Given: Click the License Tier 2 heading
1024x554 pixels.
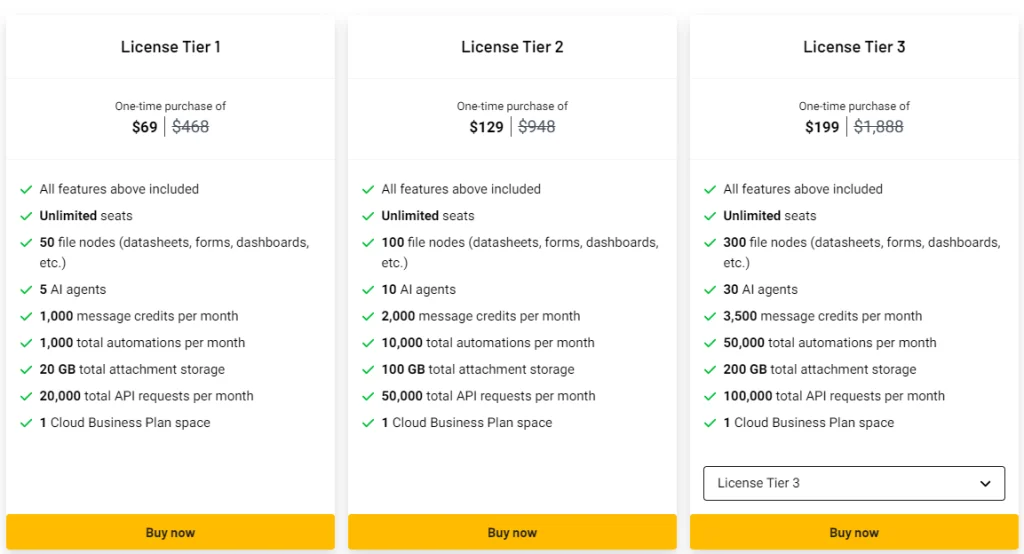Looking at the screenshot, I should (512, 47).
